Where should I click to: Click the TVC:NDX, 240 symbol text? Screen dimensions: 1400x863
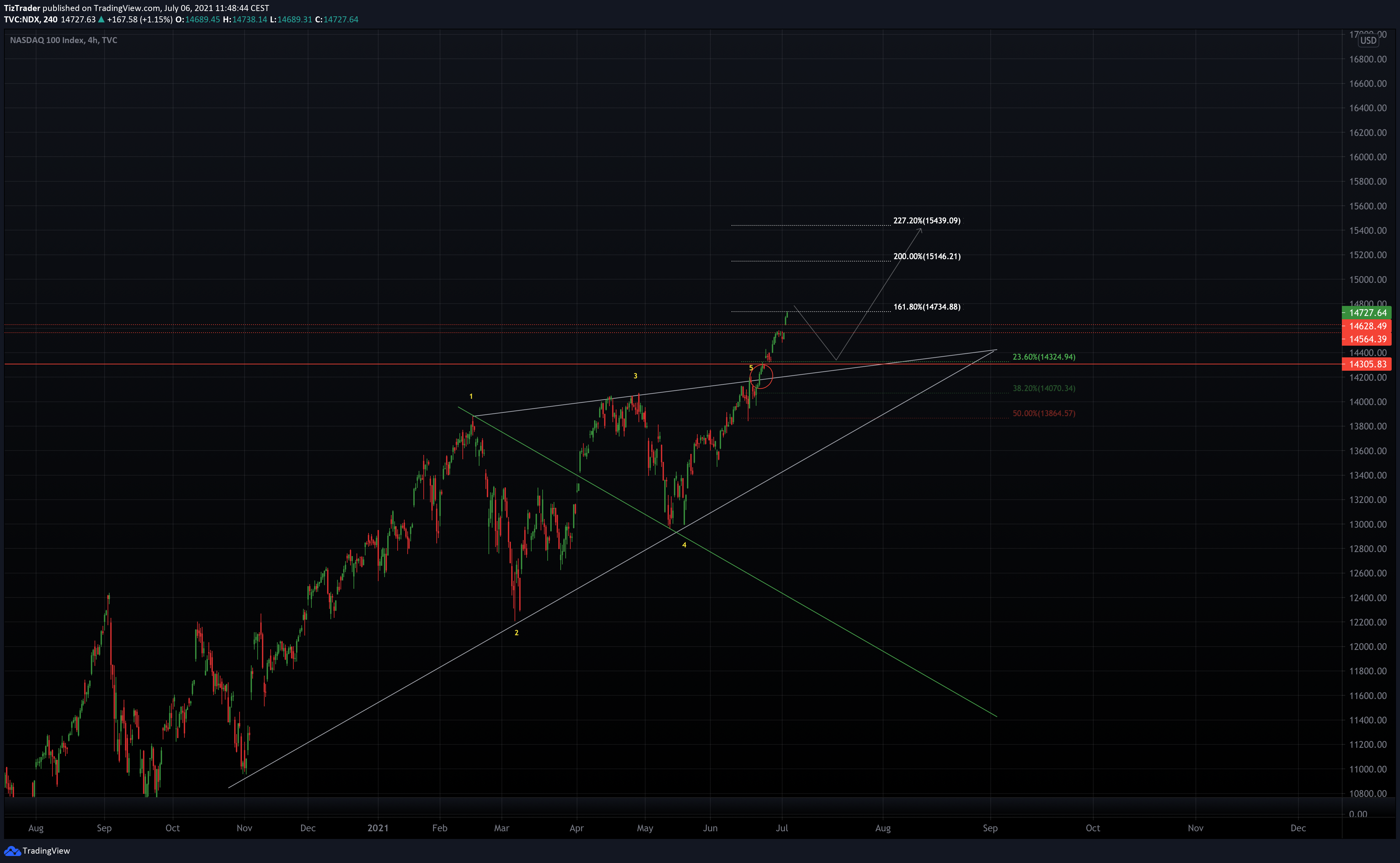click(x=31, y=19)
